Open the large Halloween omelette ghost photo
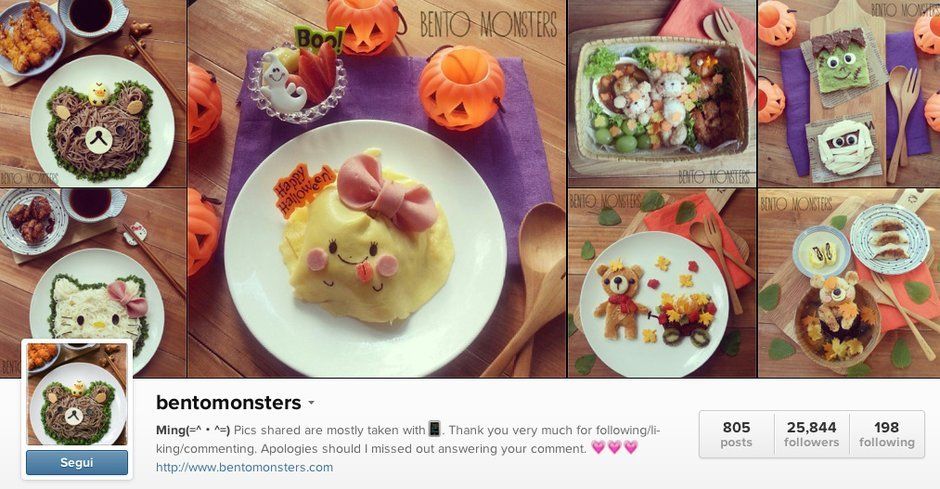The image size is (940, 489). pos(377,188)
